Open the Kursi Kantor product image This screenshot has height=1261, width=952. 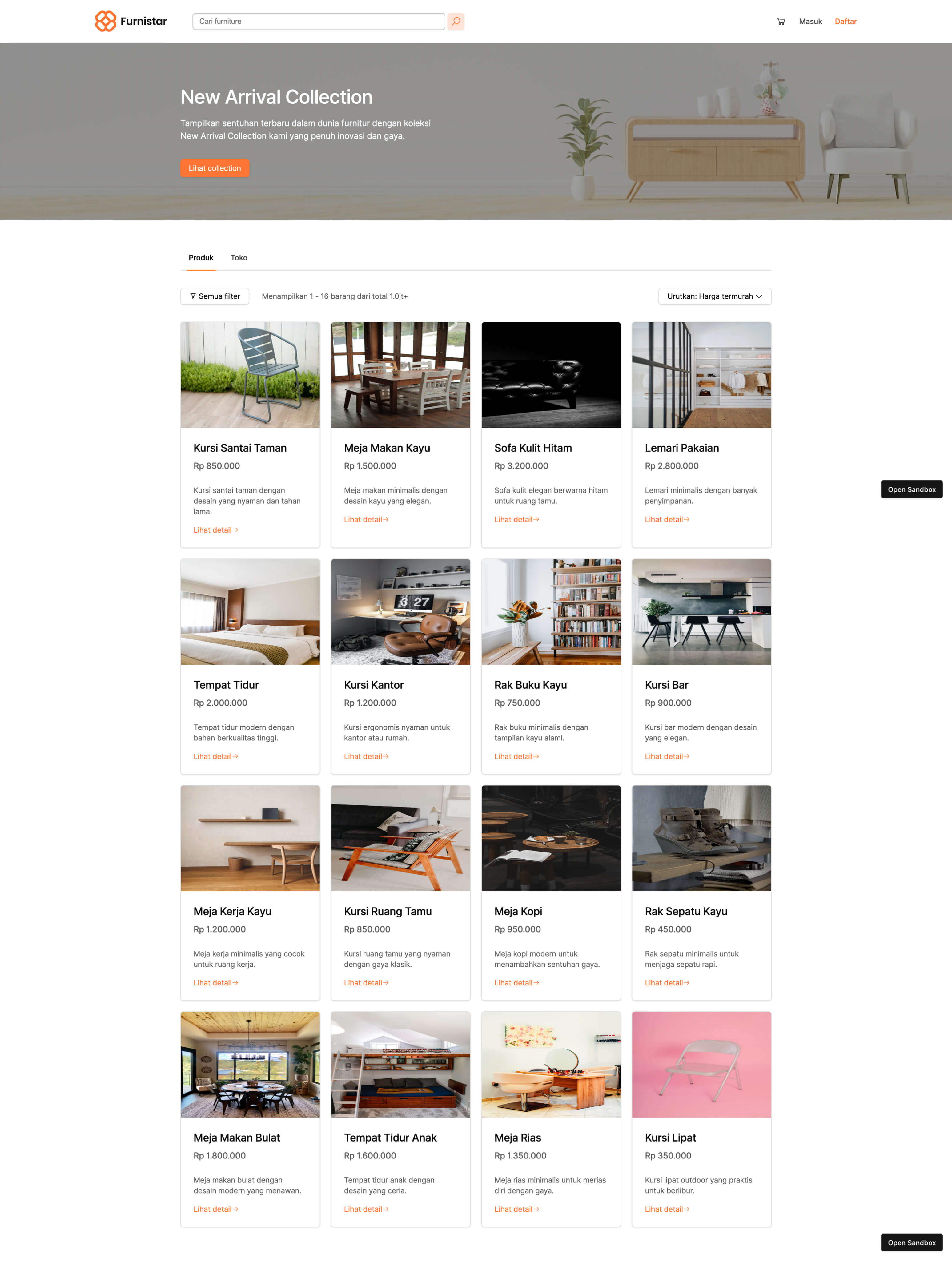[401, 612]
